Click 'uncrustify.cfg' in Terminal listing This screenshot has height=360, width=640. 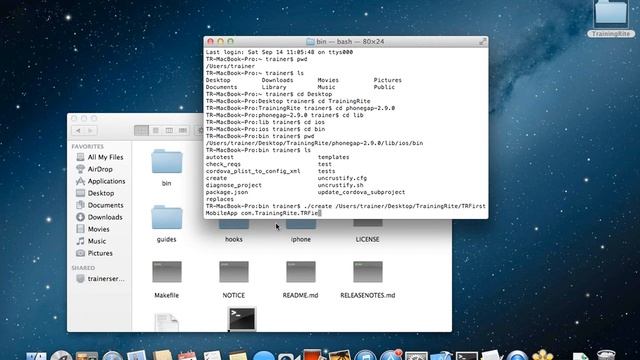pos(342,178)
